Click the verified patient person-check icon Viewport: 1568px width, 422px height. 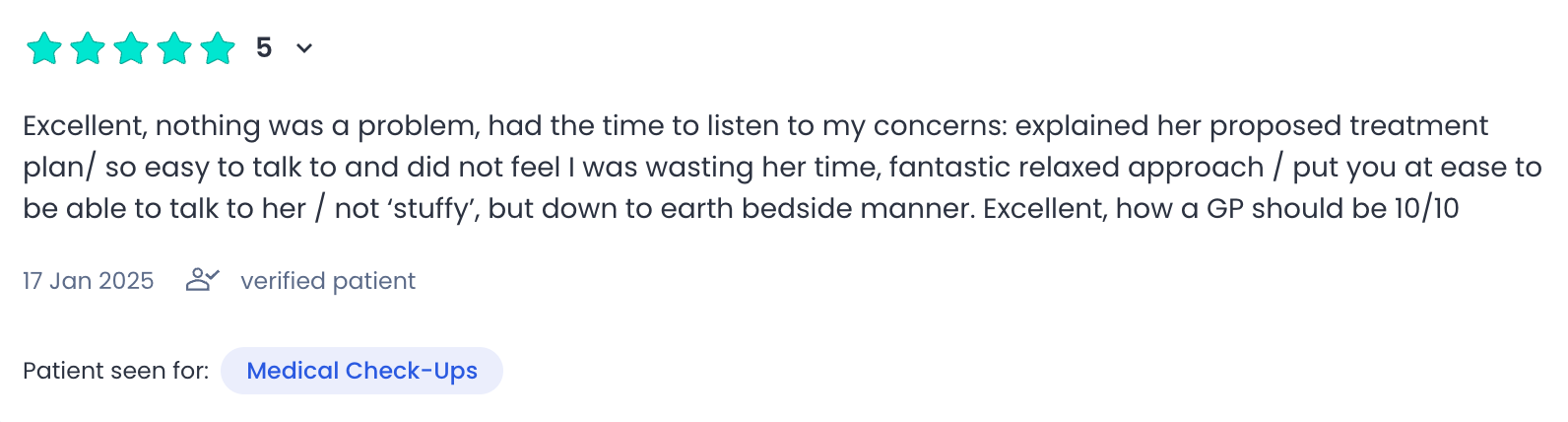(x=202, y=280)
